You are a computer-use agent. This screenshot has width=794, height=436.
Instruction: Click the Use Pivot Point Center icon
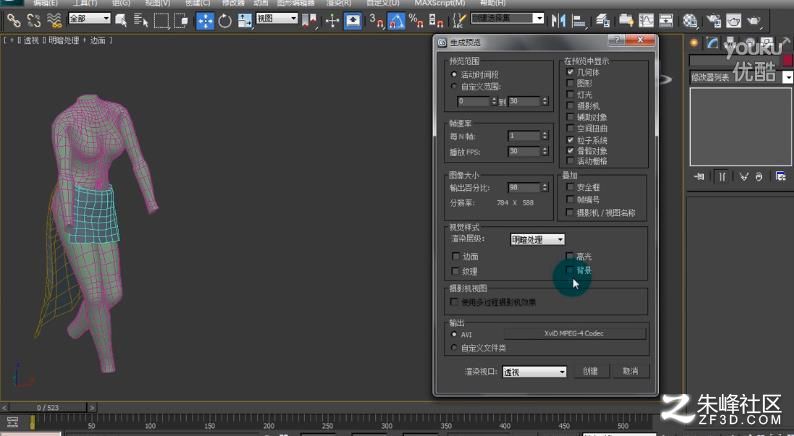[x=309, y=21]
